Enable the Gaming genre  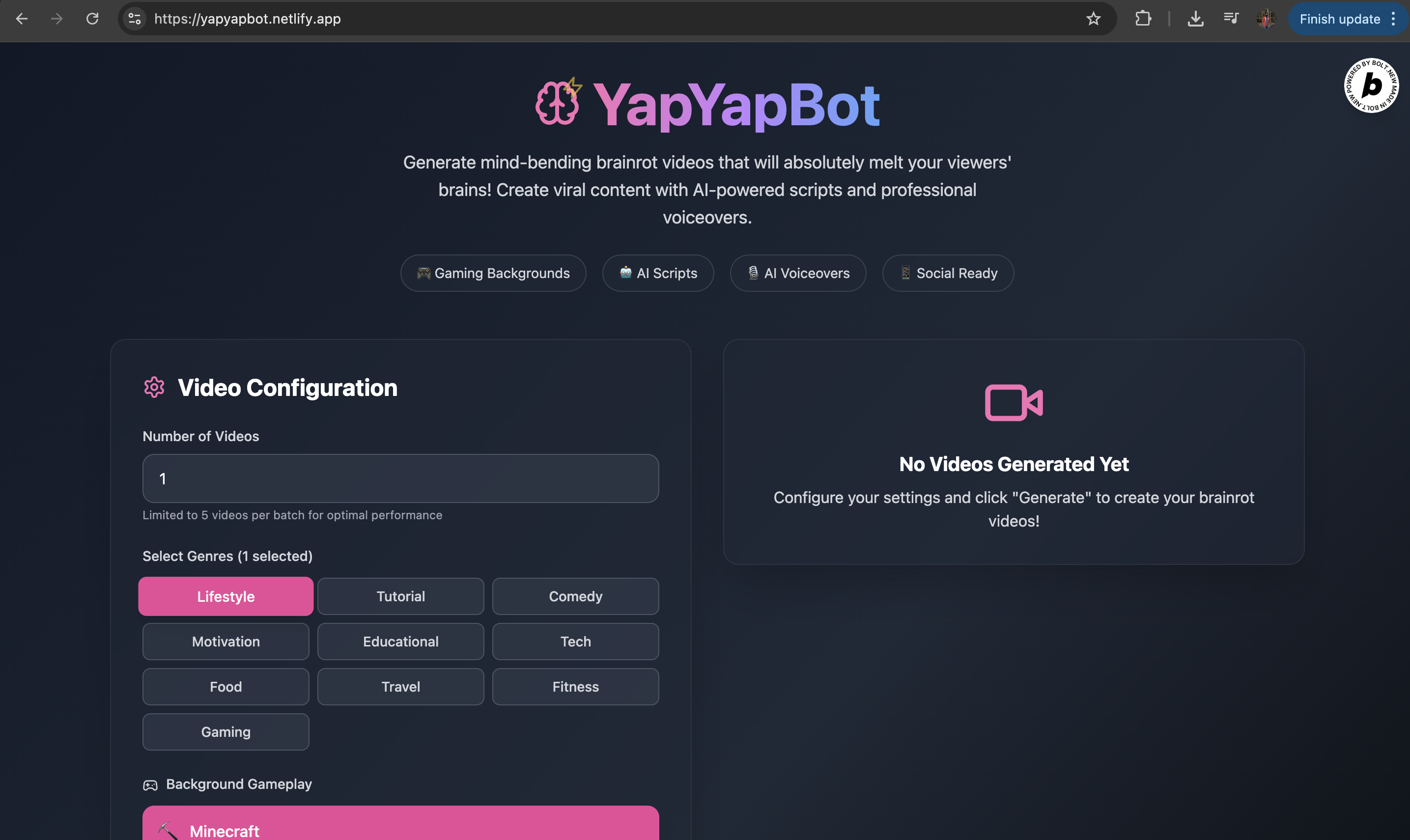click(226, 732)
